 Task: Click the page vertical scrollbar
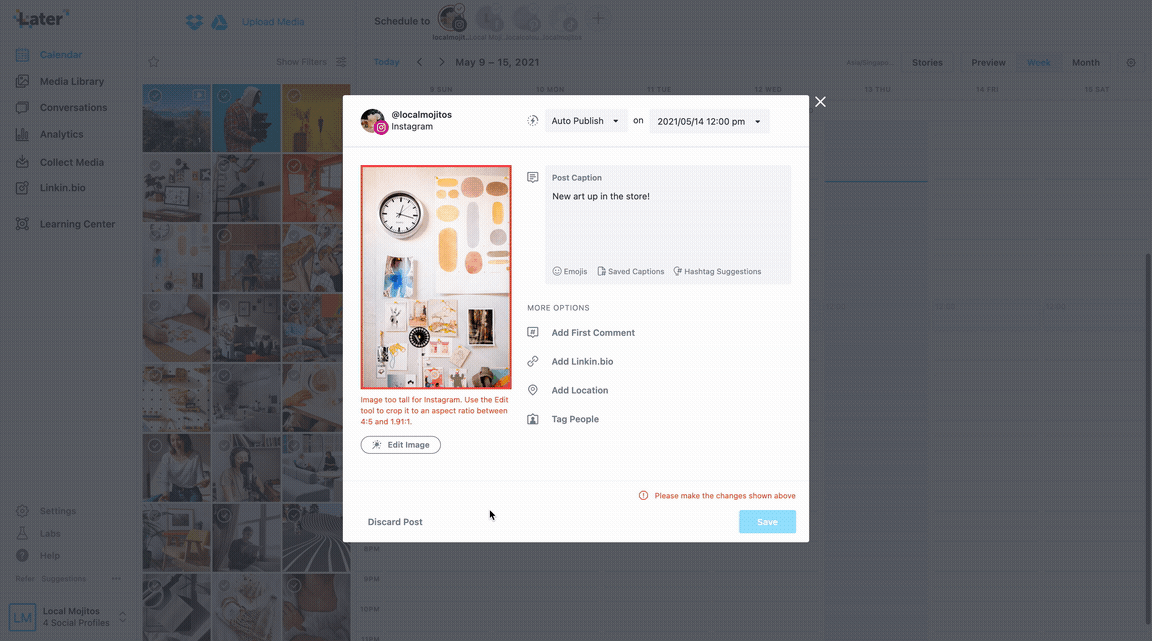pos(1148,437)
